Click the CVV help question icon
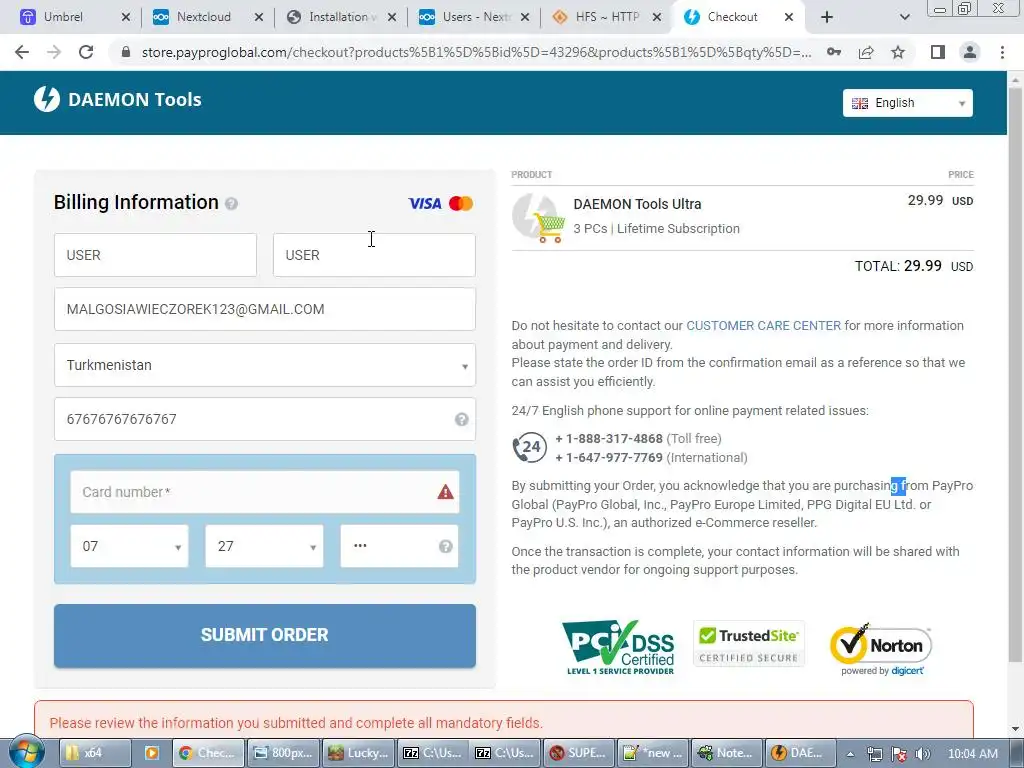 click(445, 546)
